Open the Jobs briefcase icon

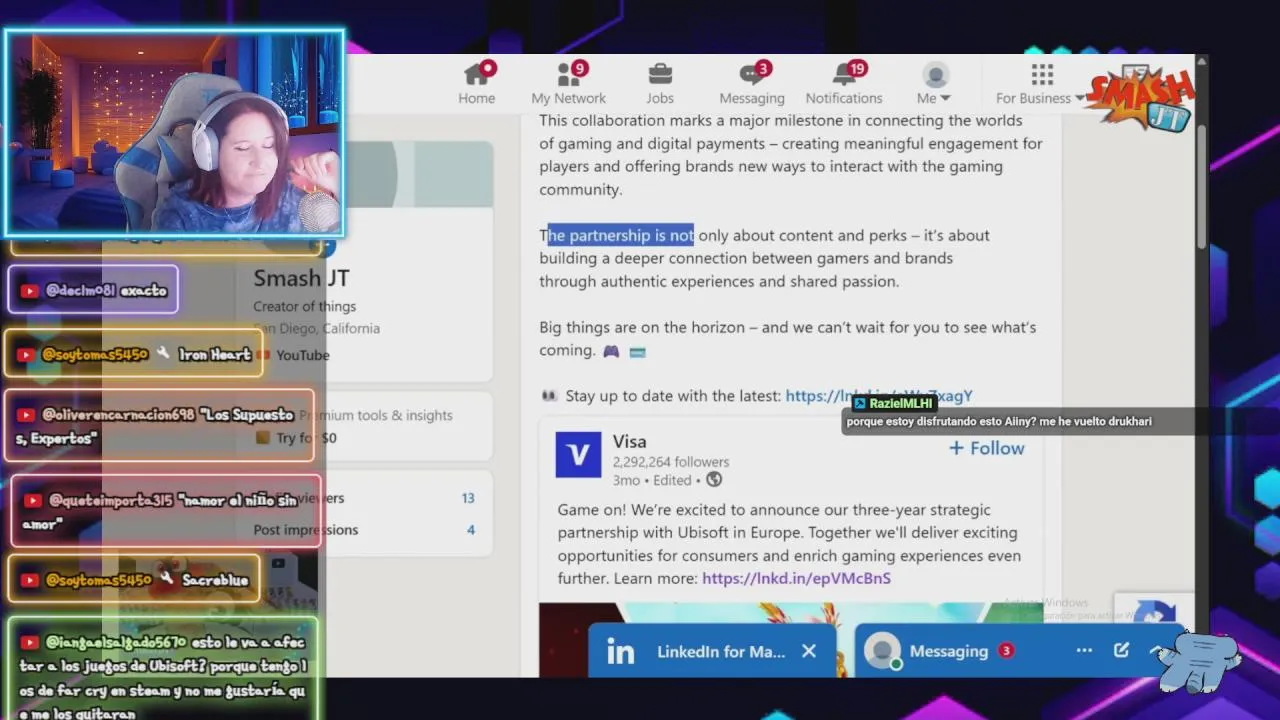click(660, 74)
